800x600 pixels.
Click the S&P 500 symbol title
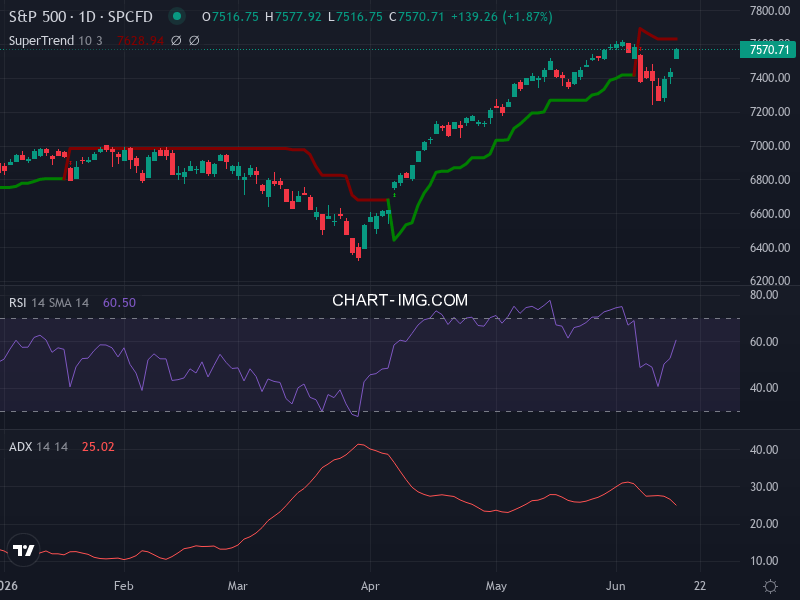click(x=81, y=17)
